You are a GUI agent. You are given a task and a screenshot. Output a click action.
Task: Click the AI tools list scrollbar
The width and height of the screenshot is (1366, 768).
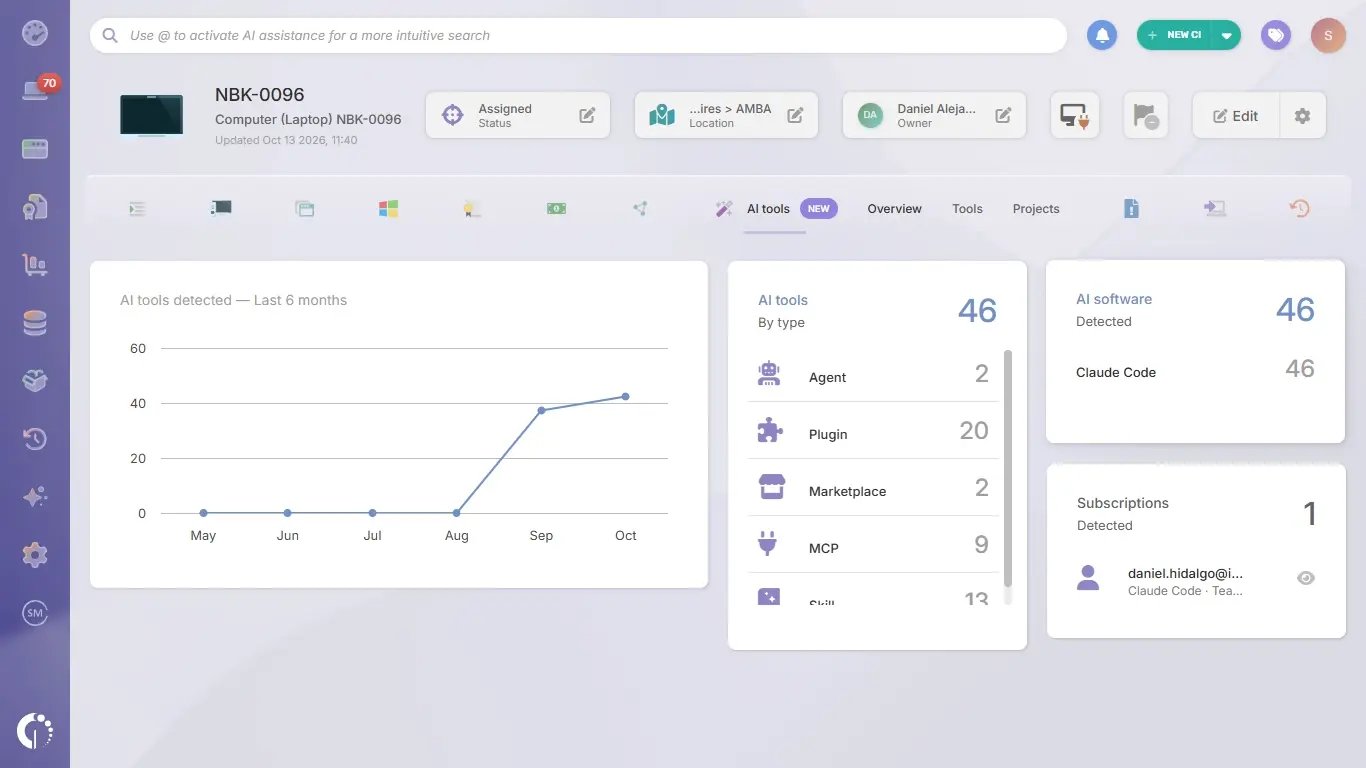click(x=1008, y=468)
